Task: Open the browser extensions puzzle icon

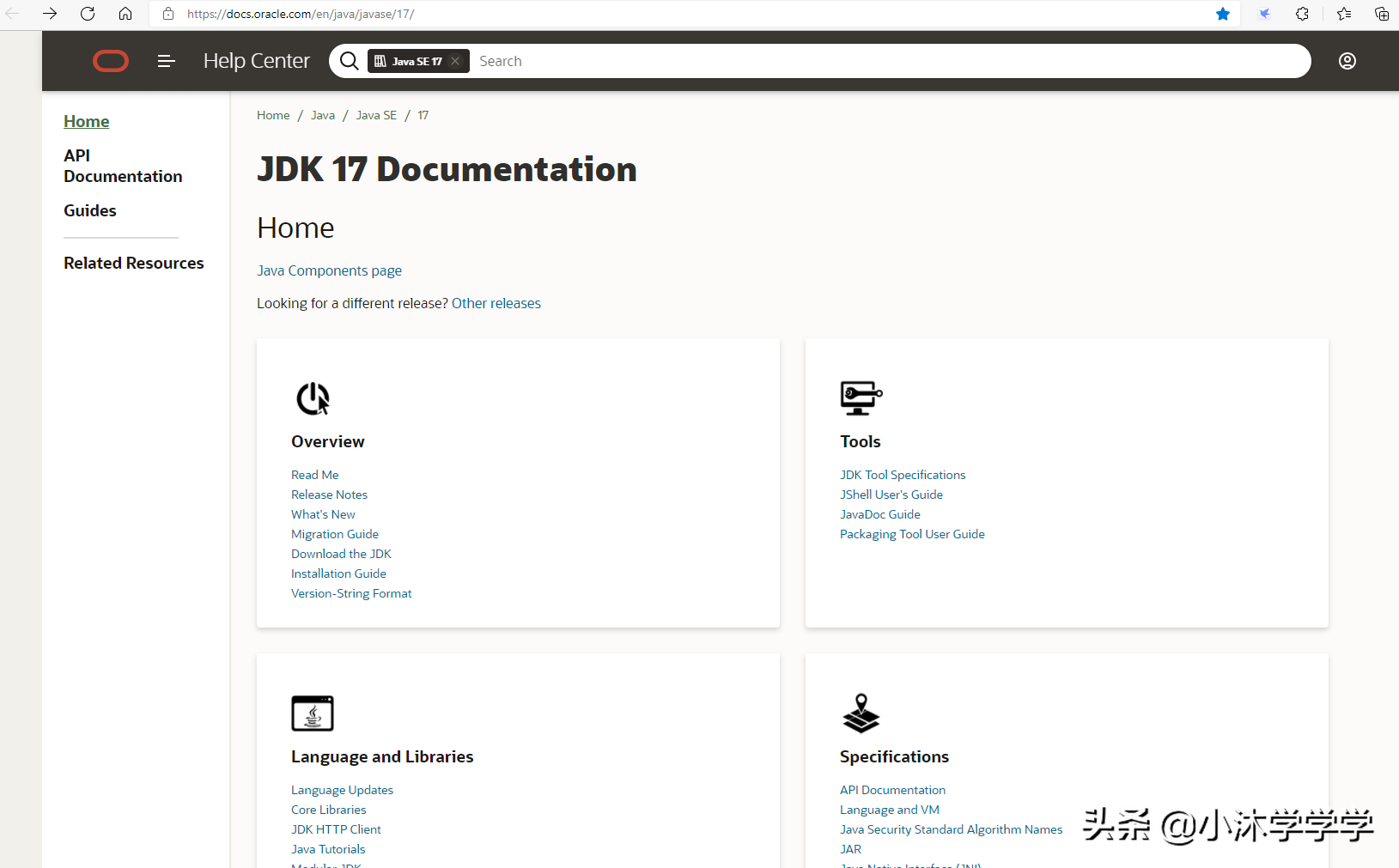Action: click(x=1303, y=14)
